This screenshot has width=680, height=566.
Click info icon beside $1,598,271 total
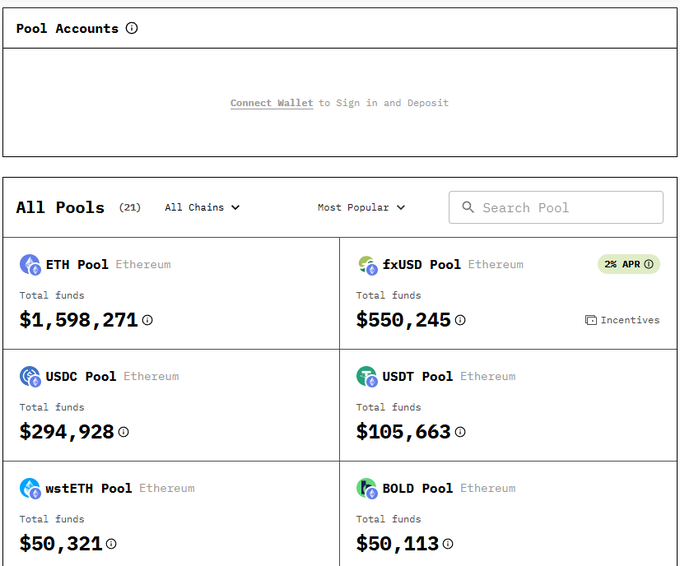click(x=147, y=320)
